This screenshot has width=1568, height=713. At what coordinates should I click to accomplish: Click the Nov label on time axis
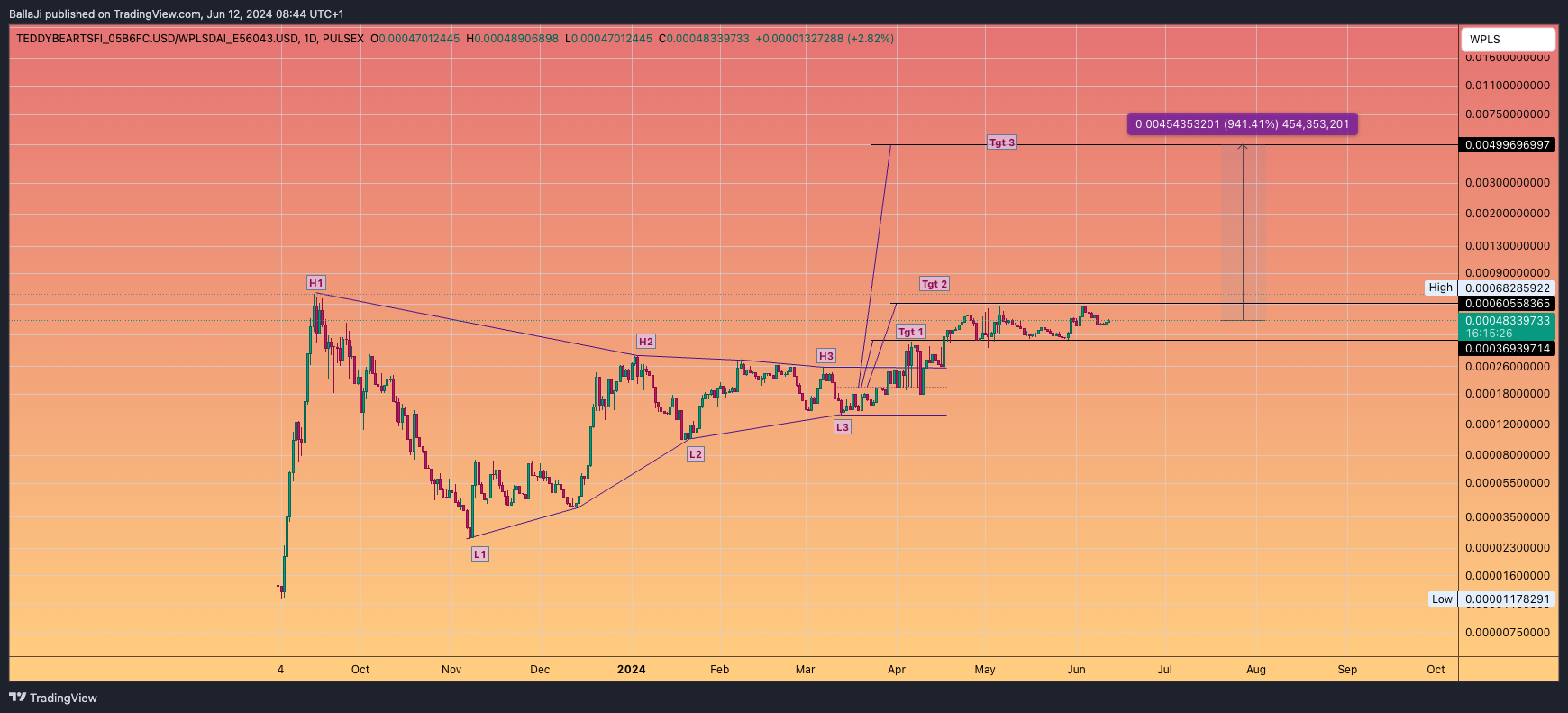coord(451,670)
